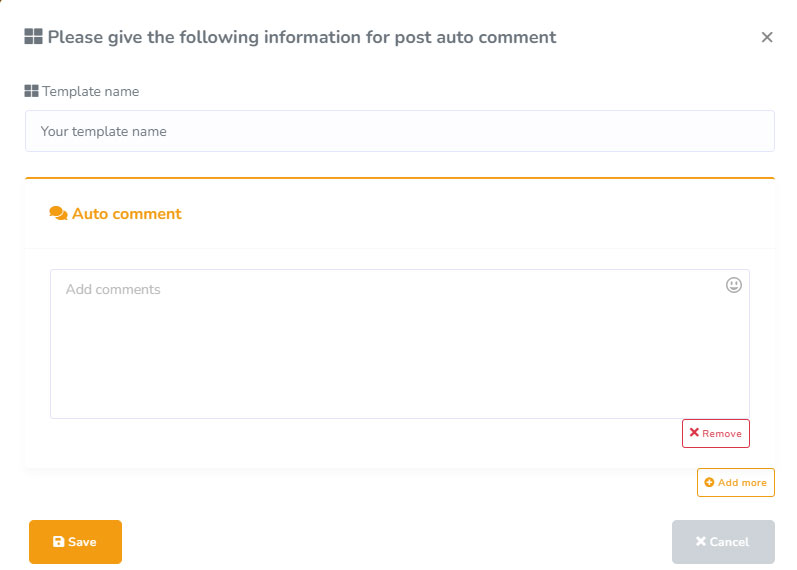Screen dimensions: 797x570
Task: Close the post auto comment dialog
Action: (767, 37)
